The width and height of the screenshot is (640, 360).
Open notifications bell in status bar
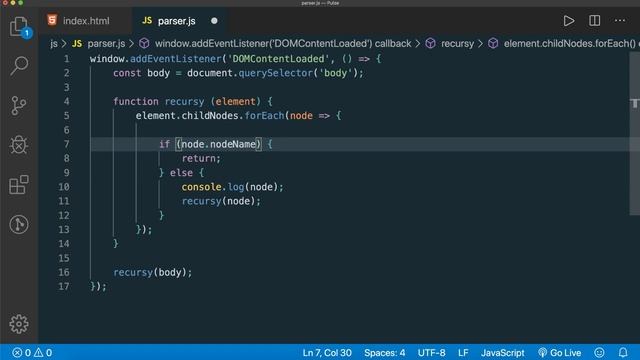[x=623, y=353]
